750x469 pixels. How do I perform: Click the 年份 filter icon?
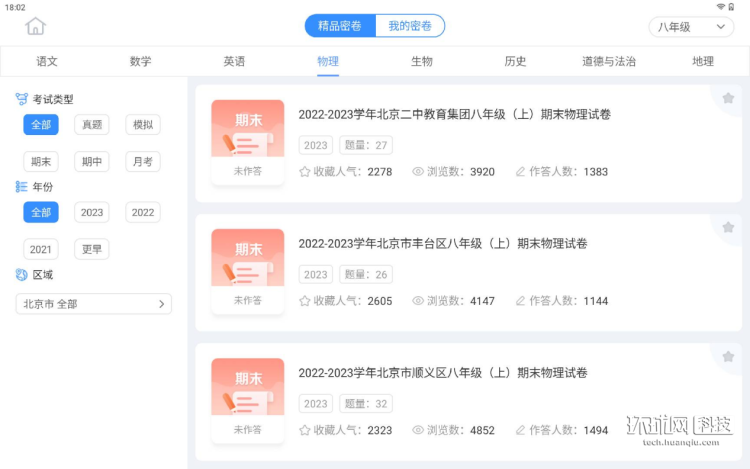coord(22,186)
